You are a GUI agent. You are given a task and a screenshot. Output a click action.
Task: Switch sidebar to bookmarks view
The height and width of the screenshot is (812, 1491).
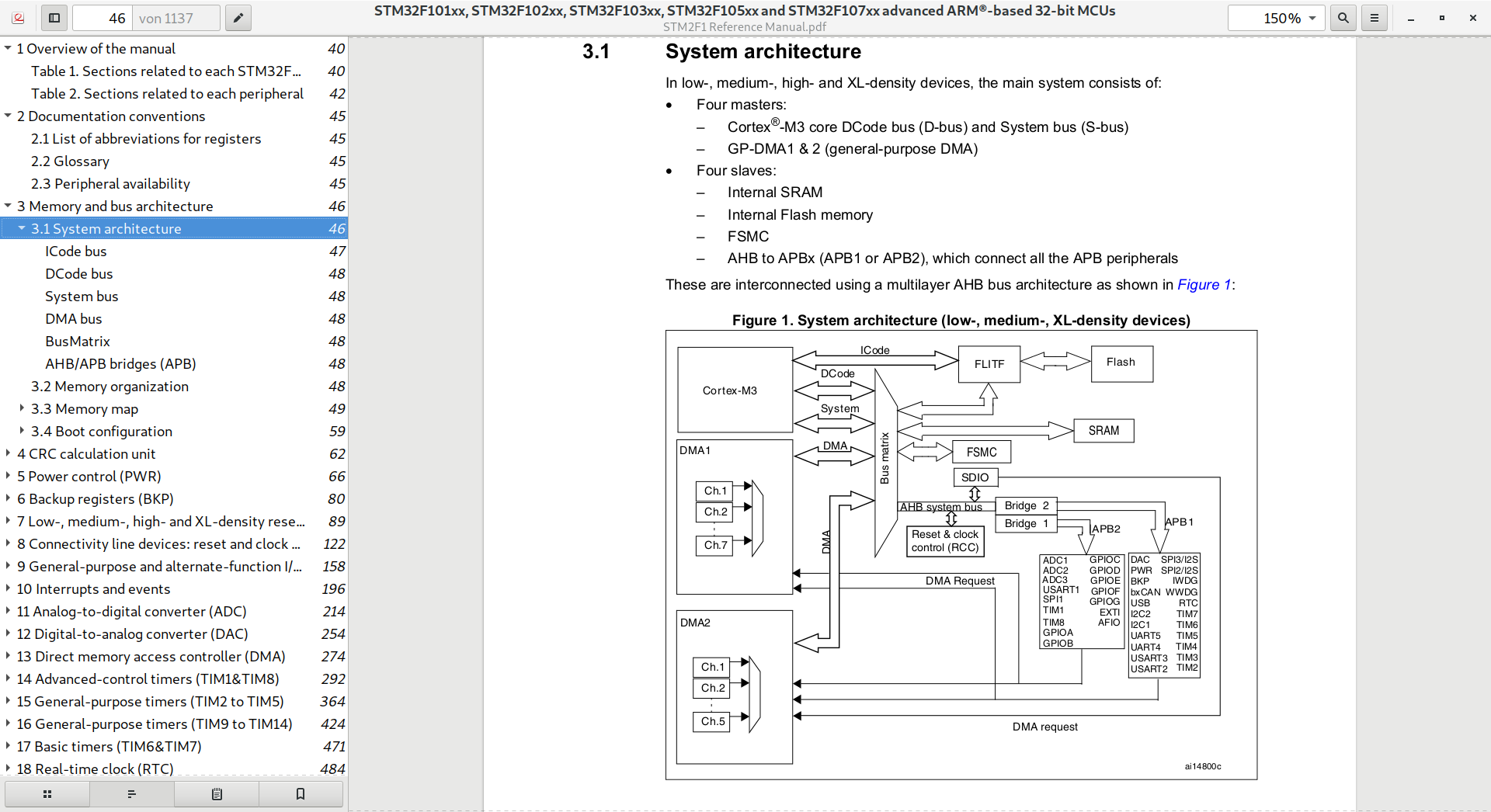click(x=301, y=794)
